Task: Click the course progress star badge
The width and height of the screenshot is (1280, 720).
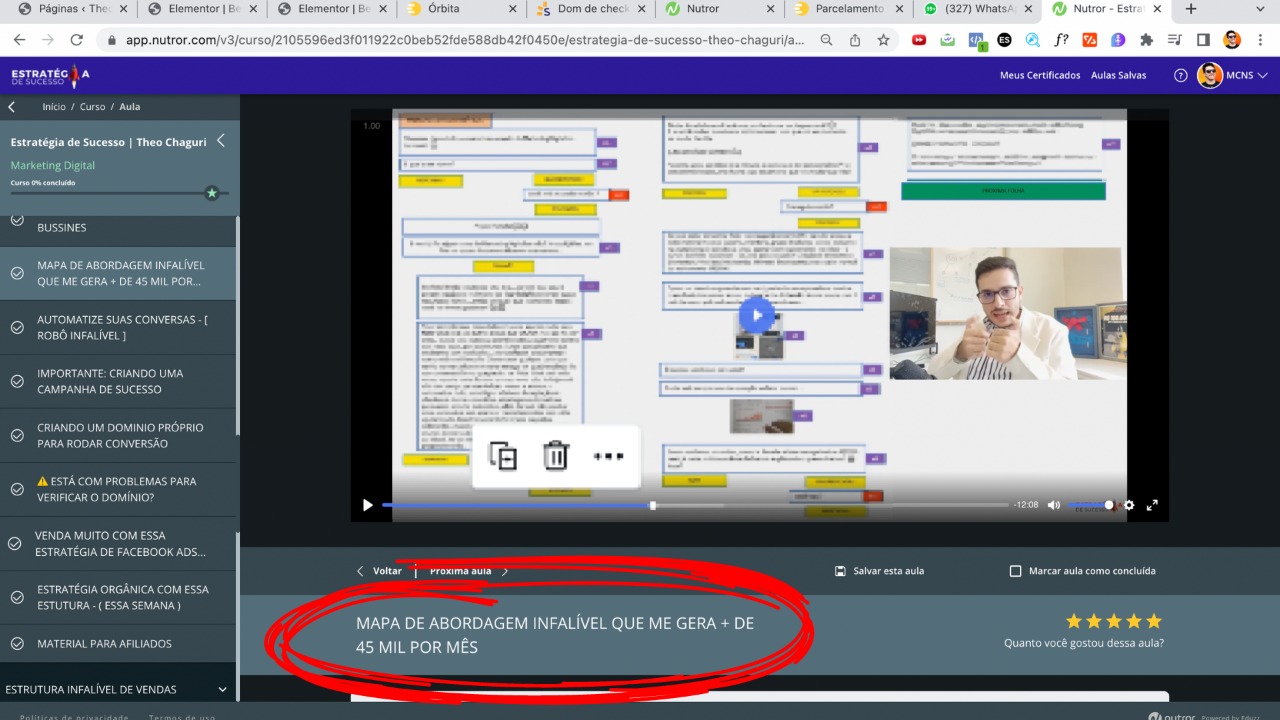Action: (x=211, y=193)
